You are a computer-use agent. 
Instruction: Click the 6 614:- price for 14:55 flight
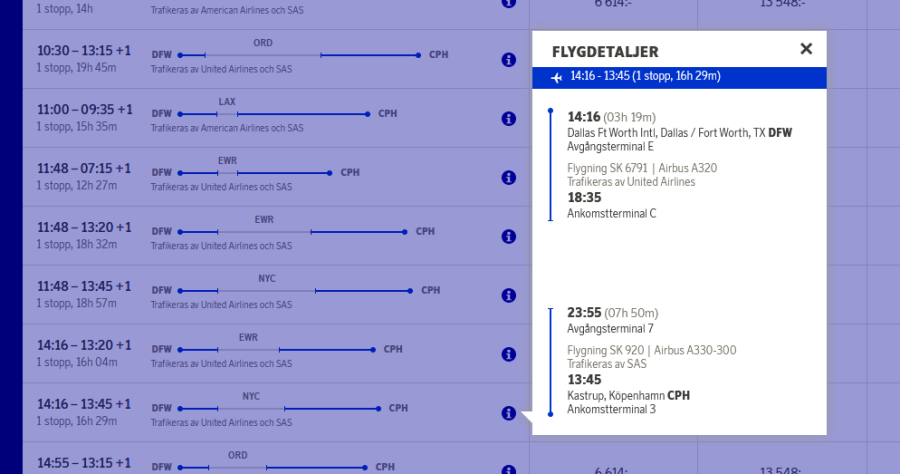coord(615,469)
